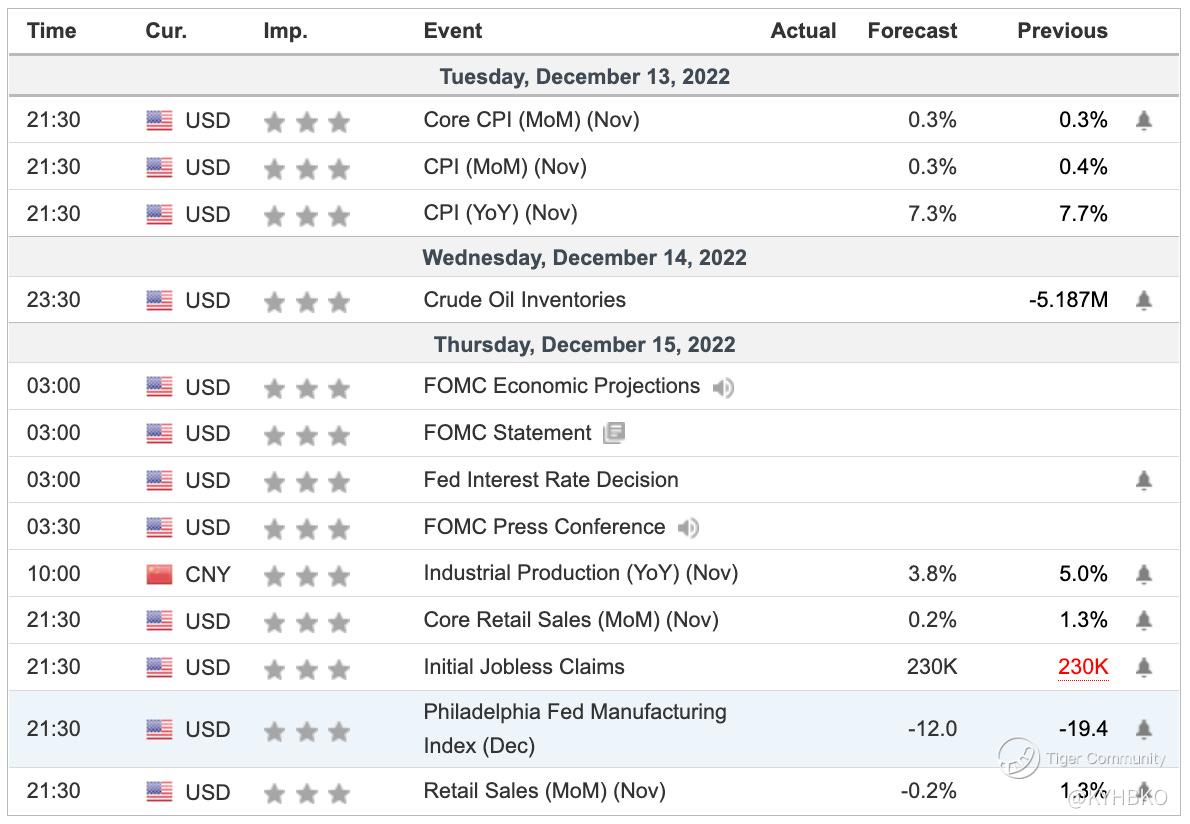This screenshot has height=824, width=1190.
Task: Click bell icon for Philadelphia Fed Manufacturing Index
Action: [x=1144, y=729]
